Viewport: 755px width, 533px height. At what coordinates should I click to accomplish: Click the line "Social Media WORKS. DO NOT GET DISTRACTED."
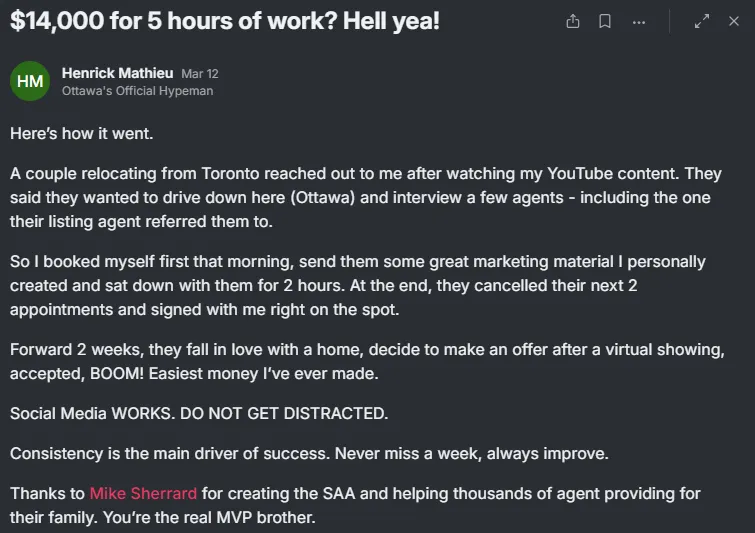[x=199, y=414]
